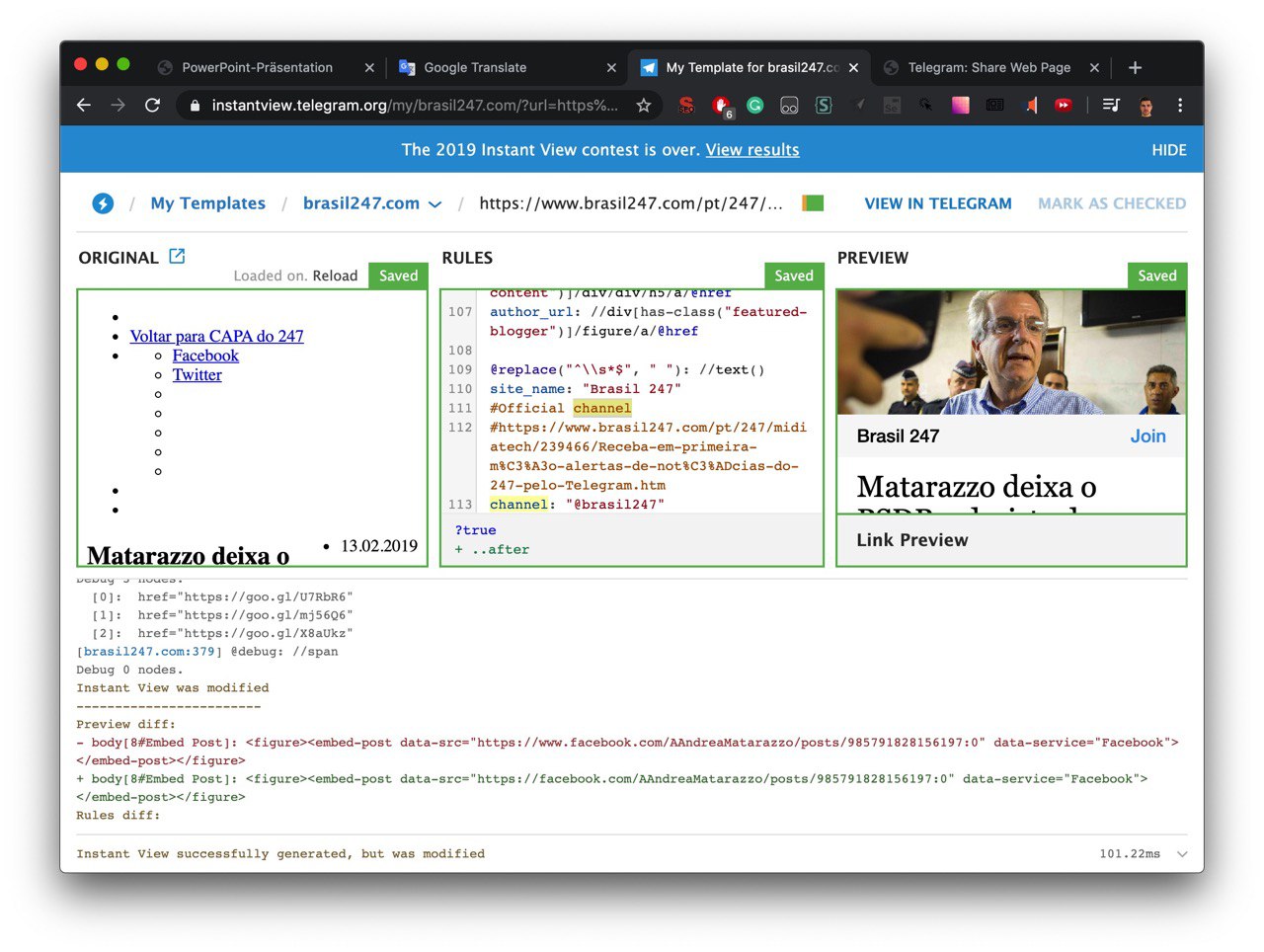Screen dimensions: 1264x952
Task: Click VIEW IN TELEGRAM
Action: pyautogui.click(x=938, y=203)
